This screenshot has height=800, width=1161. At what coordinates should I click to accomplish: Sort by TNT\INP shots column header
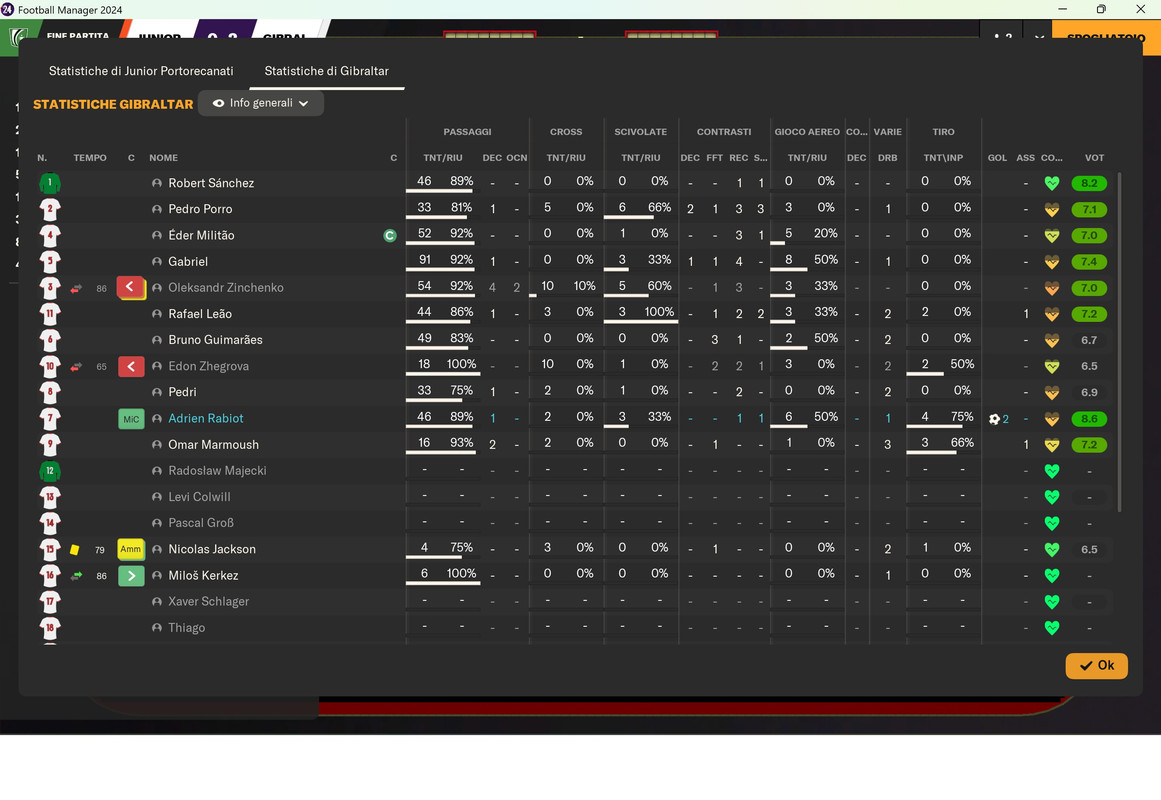(943, 158)
